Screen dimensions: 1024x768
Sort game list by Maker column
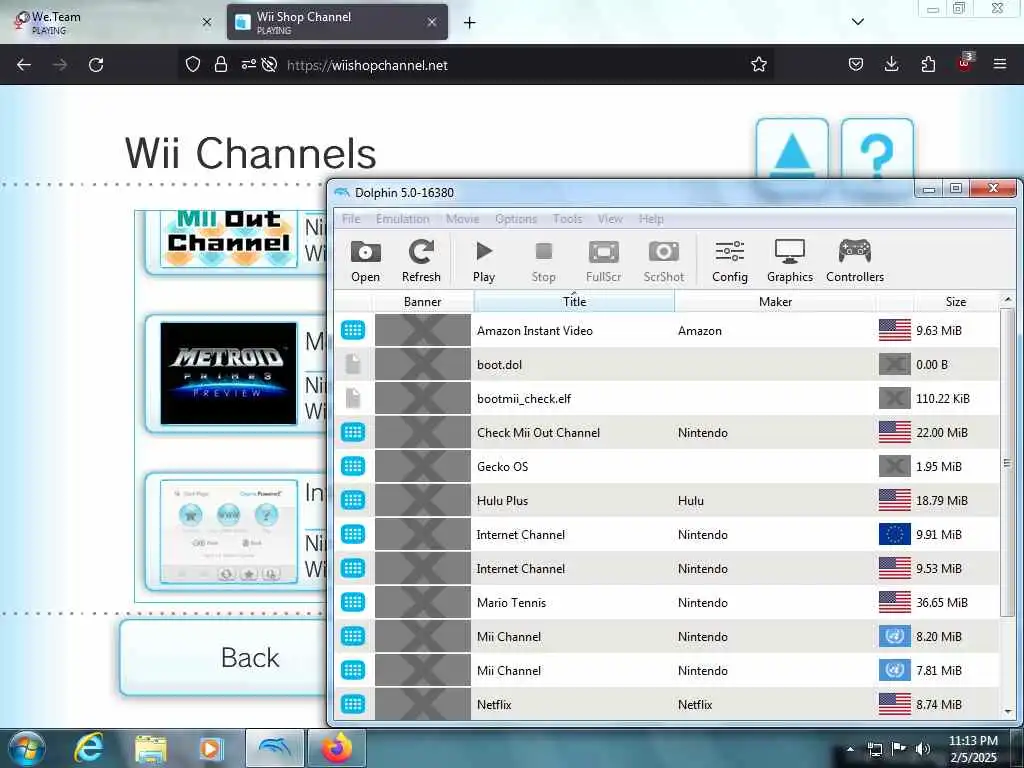775,302
